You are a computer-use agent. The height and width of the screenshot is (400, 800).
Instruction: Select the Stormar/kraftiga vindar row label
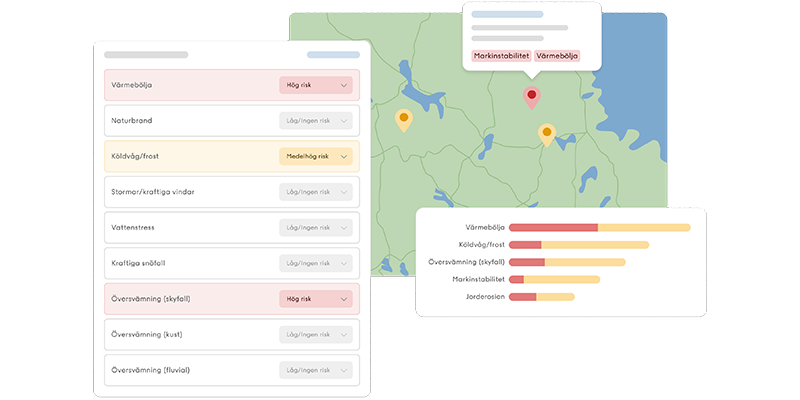pyautogui.click(x=153, y=192)
